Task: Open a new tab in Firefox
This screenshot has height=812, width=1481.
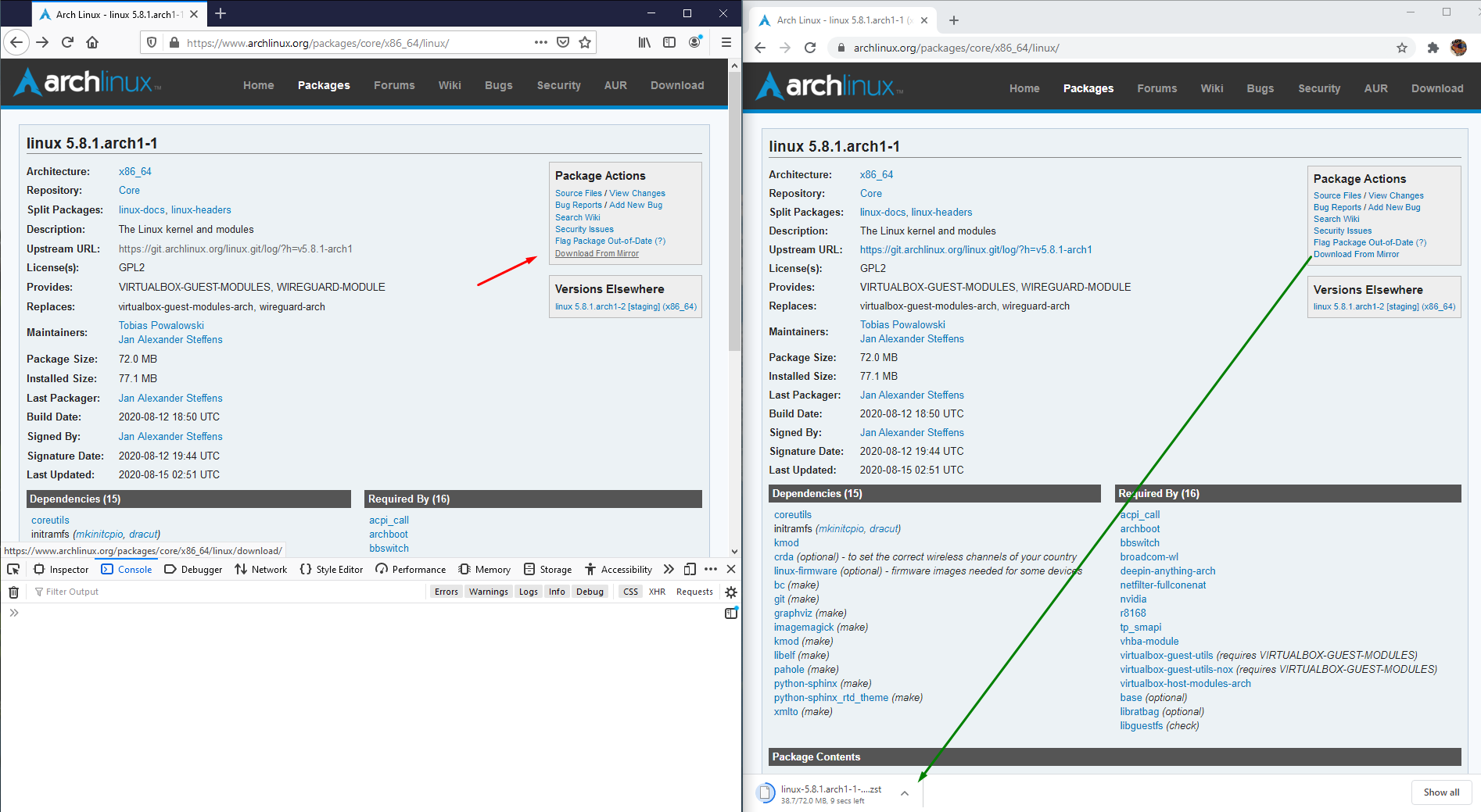Action: tap(221, 13)
